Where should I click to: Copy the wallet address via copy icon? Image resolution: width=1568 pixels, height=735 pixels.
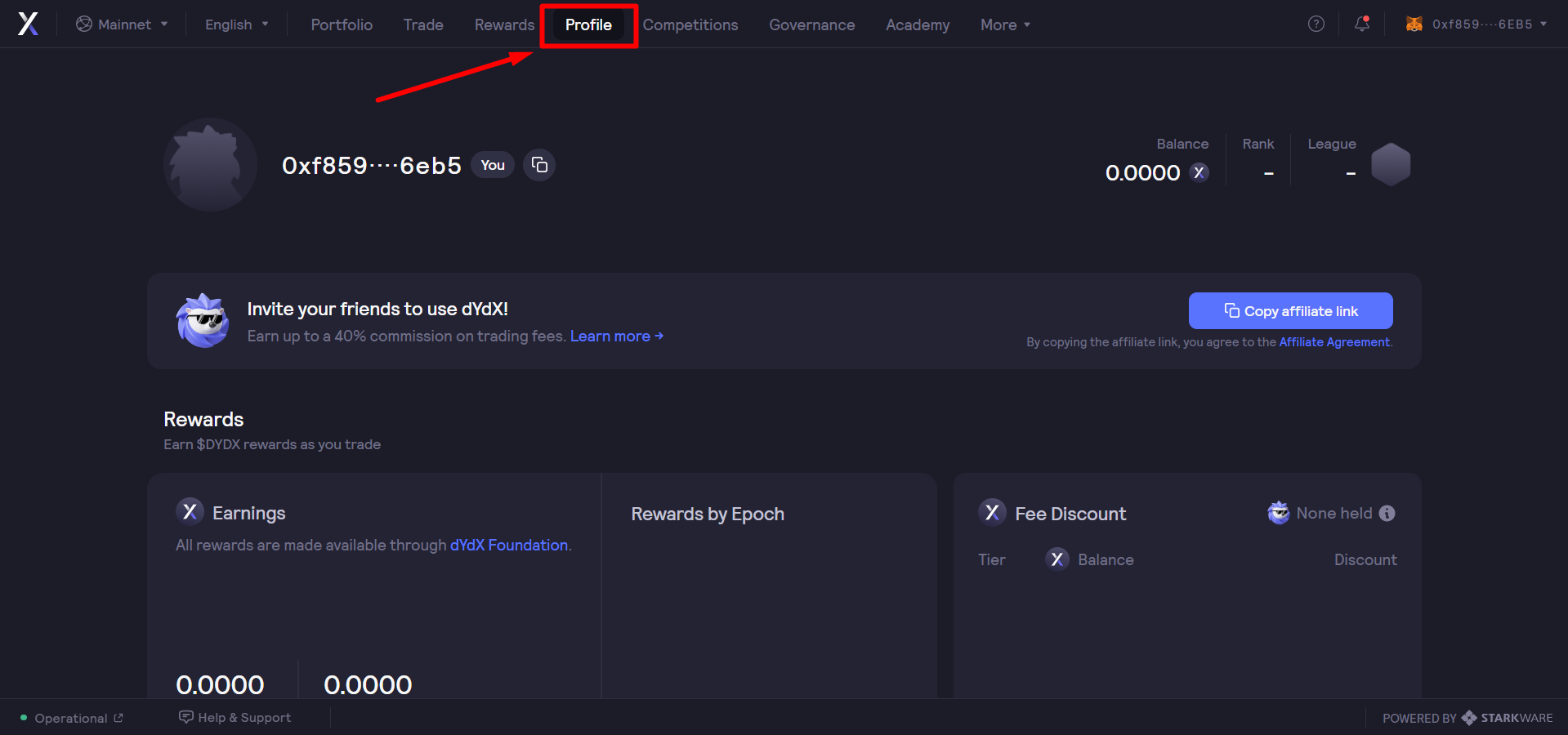click(x=539, y=165)
